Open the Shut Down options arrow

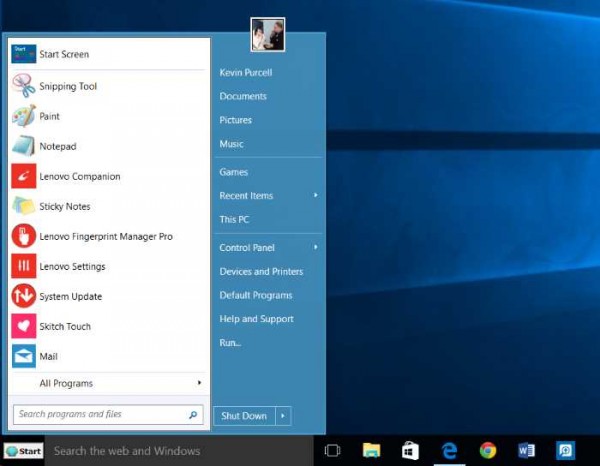pos(283,416)
